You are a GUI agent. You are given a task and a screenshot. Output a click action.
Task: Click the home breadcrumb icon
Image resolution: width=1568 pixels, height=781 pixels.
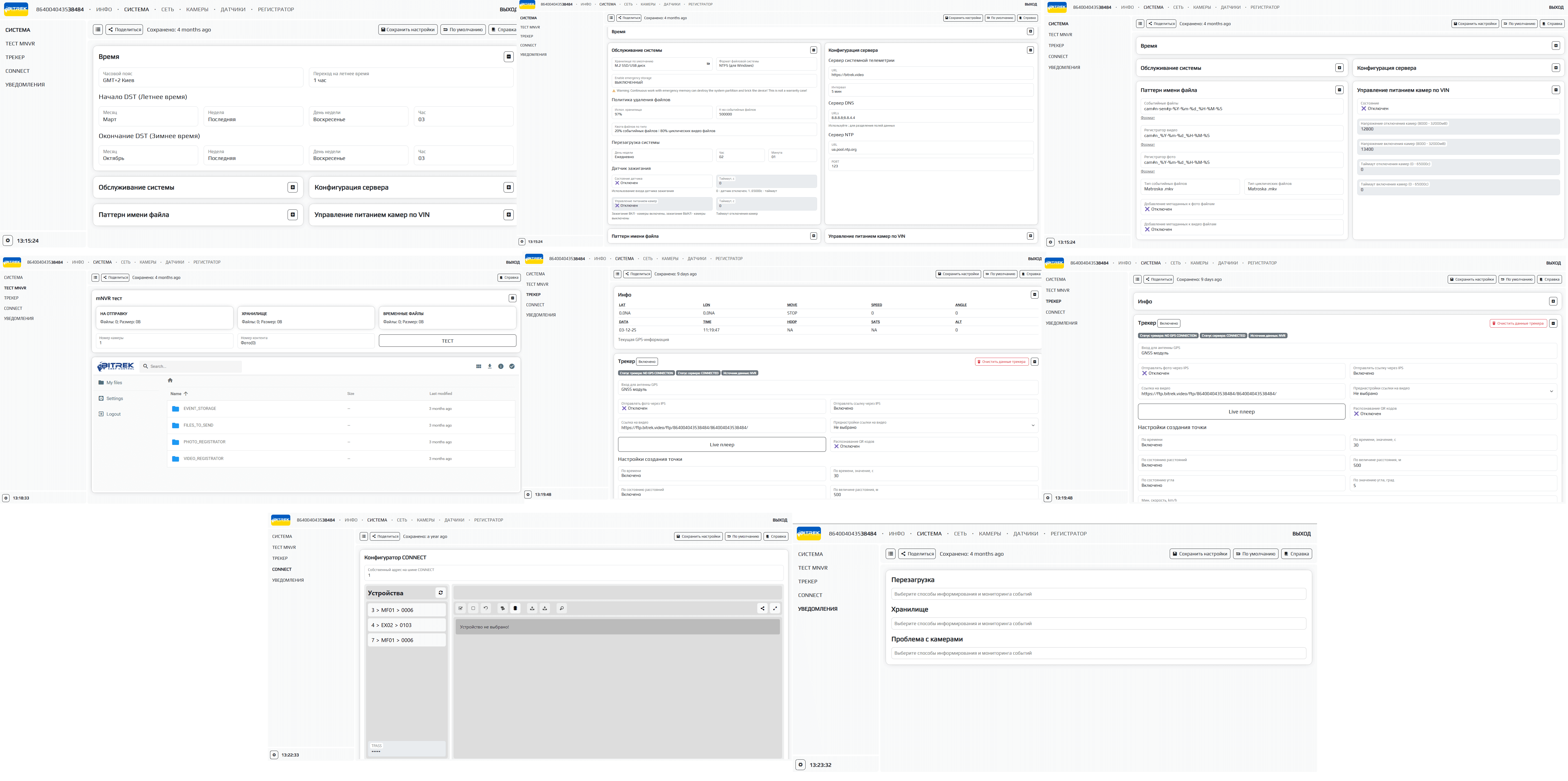click(170, 380)
